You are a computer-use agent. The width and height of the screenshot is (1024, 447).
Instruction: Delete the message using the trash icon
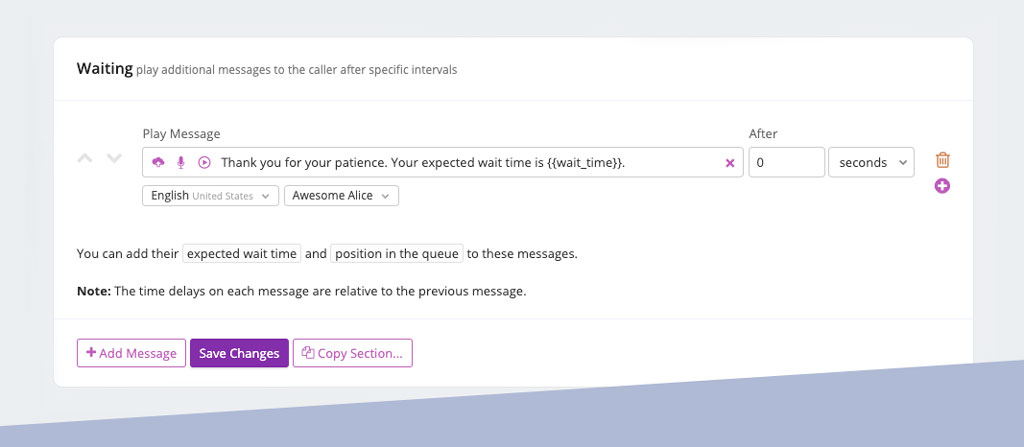click(x=942, y=160)
